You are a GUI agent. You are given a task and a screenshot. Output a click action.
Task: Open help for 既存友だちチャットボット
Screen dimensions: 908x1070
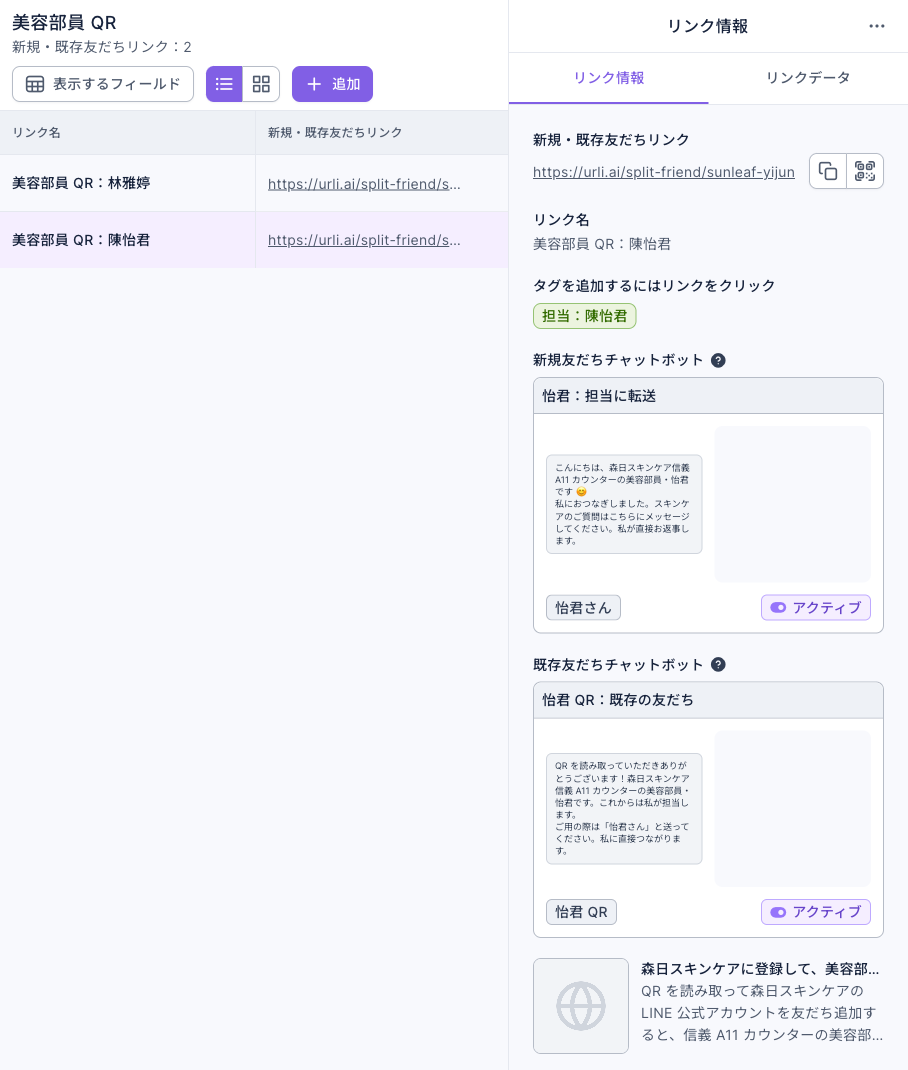point(718,665)
